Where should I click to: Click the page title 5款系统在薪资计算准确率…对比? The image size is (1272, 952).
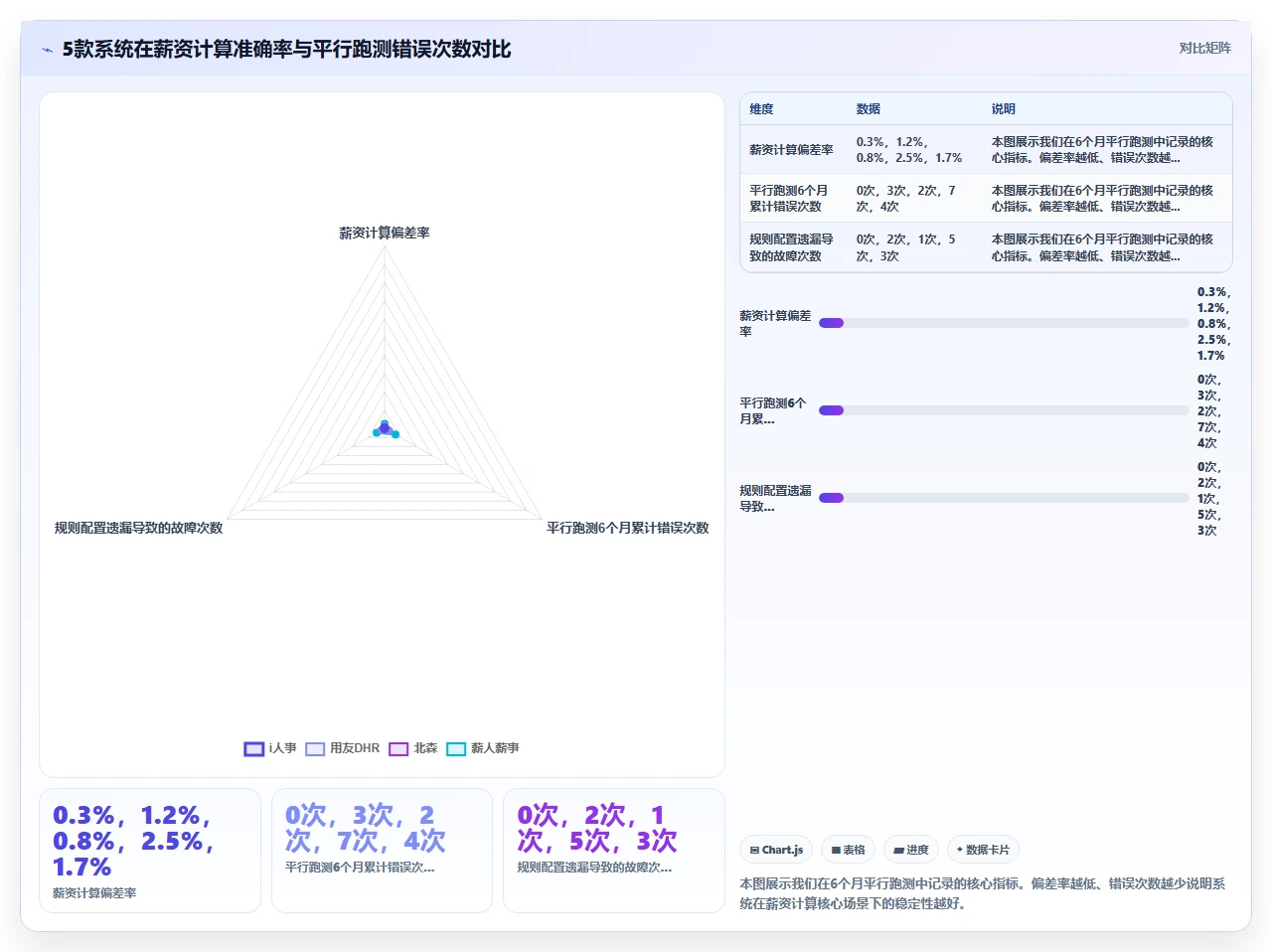coord(286,50)
